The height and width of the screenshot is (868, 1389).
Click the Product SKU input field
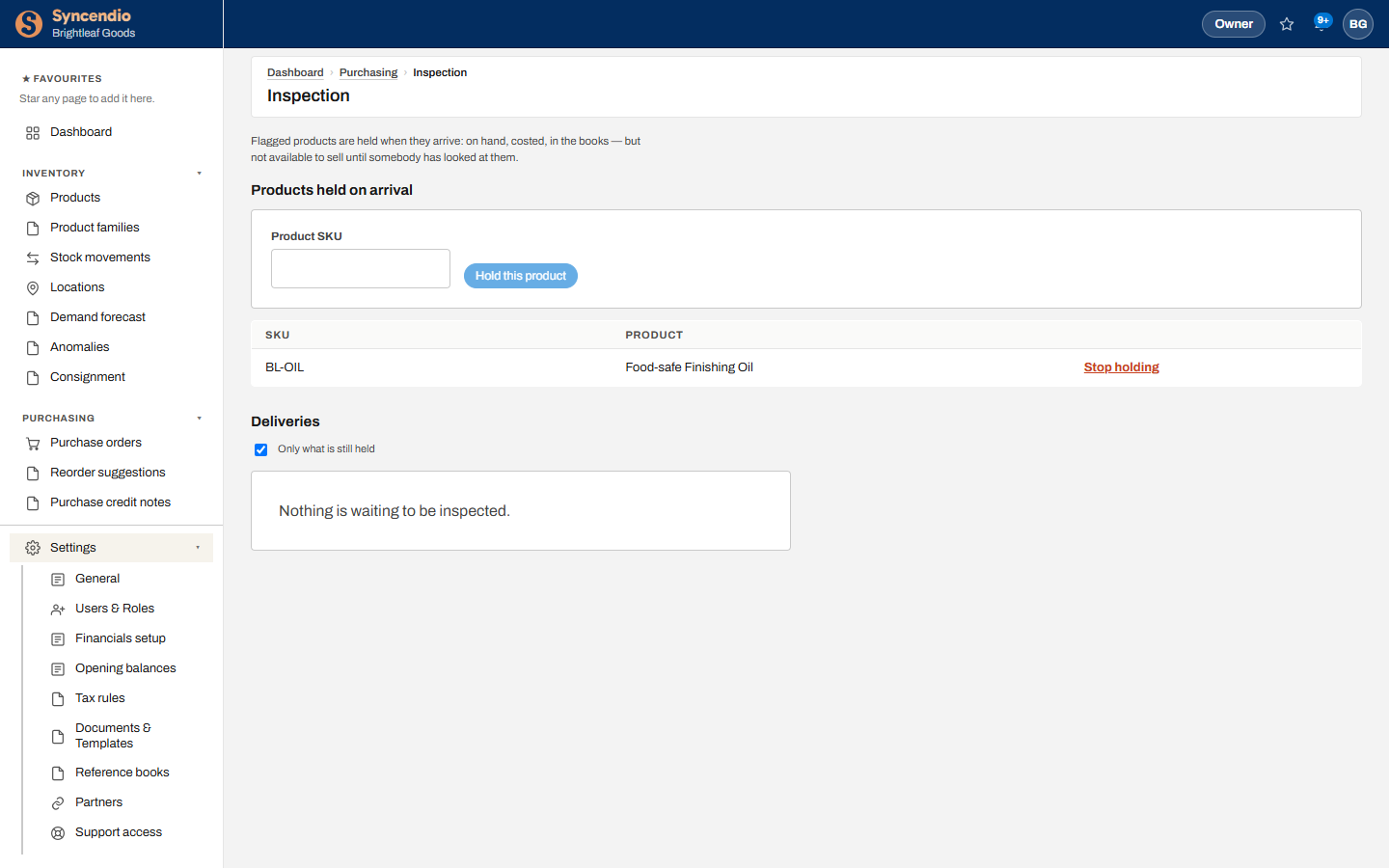coord(361,268)
